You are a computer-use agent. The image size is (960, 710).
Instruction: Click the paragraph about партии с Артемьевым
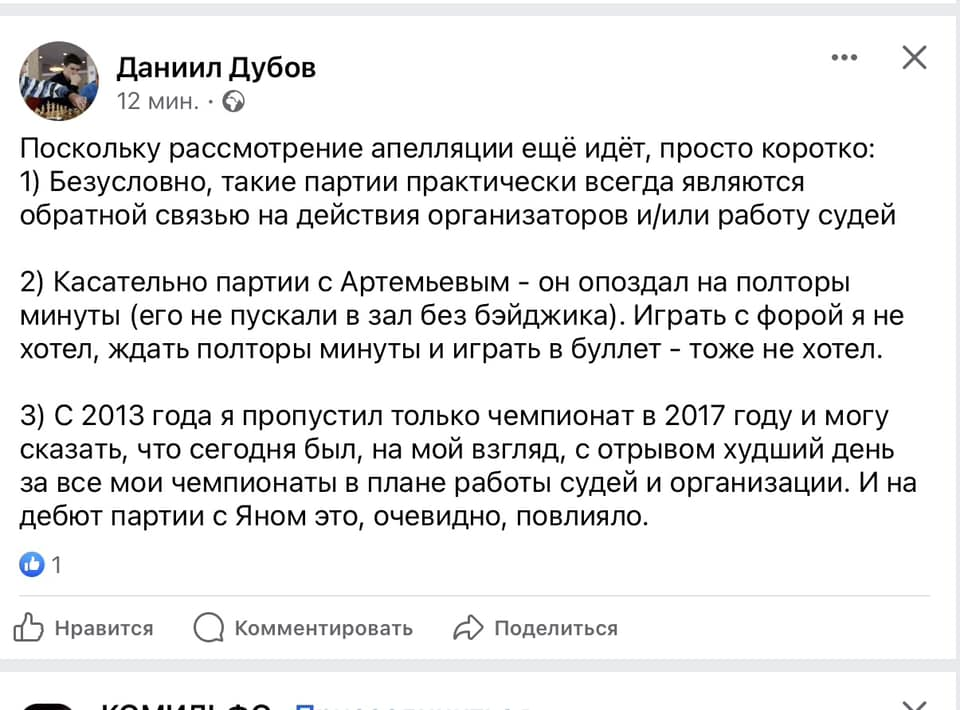[461, 316]
